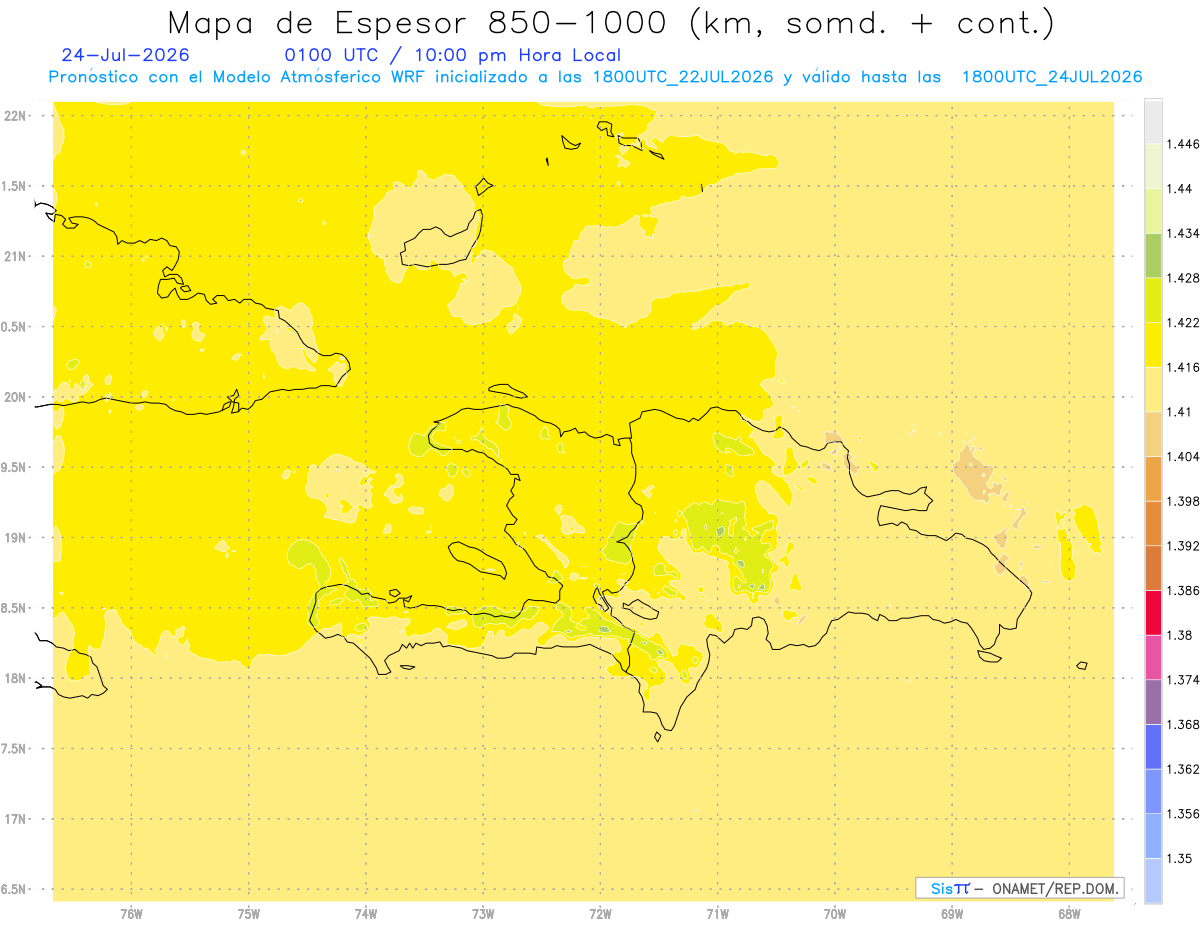Click the legend value 1.446
The width and height of the screenshot is (1200, 927).
pyautogui.click(x=1183, y=144)
